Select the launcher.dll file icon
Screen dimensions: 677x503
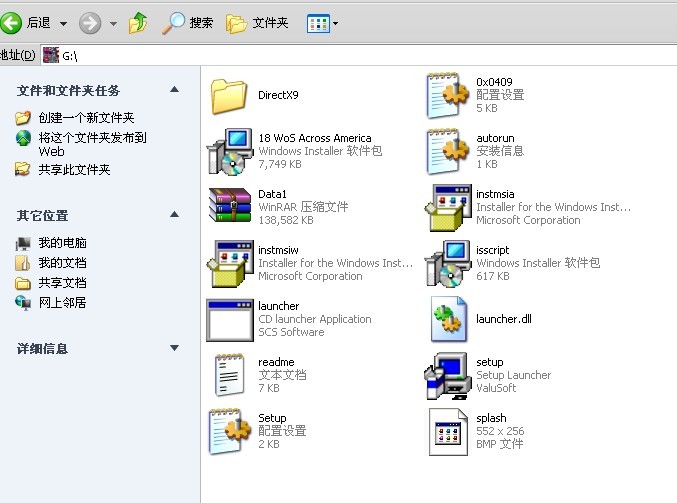tap(449, 319)
